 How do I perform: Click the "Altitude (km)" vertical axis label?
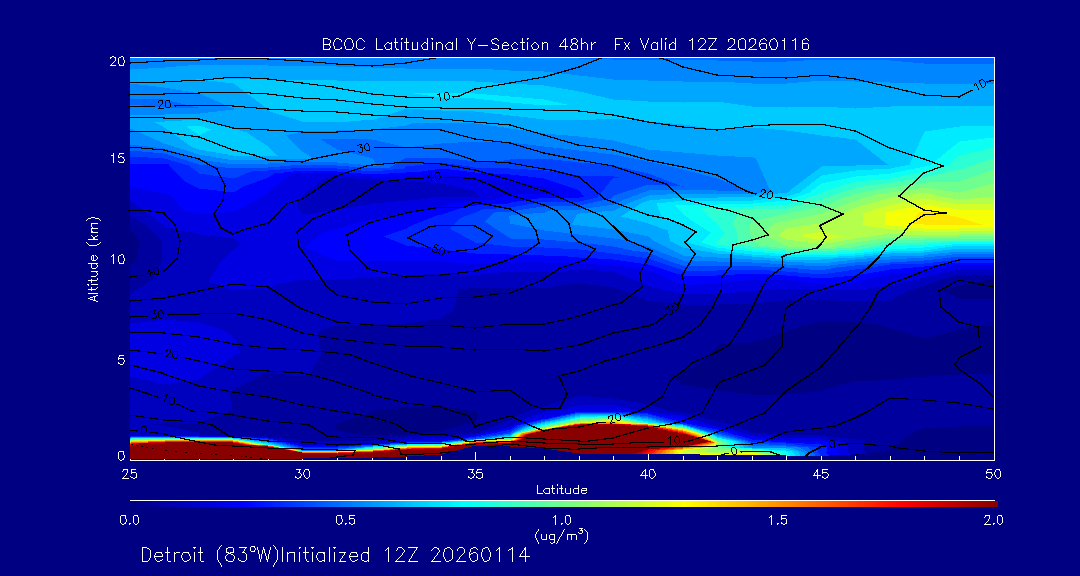click(x=92, y=259)
